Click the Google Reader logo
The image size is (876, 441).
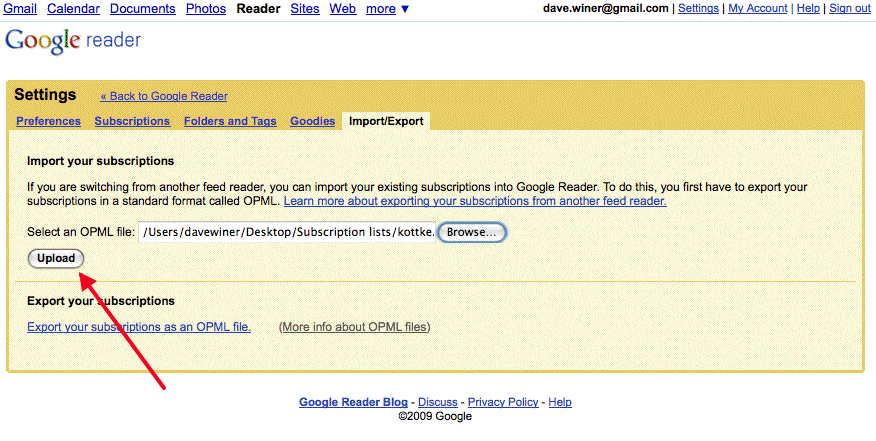pyautogui.click(x=73, y=42)
